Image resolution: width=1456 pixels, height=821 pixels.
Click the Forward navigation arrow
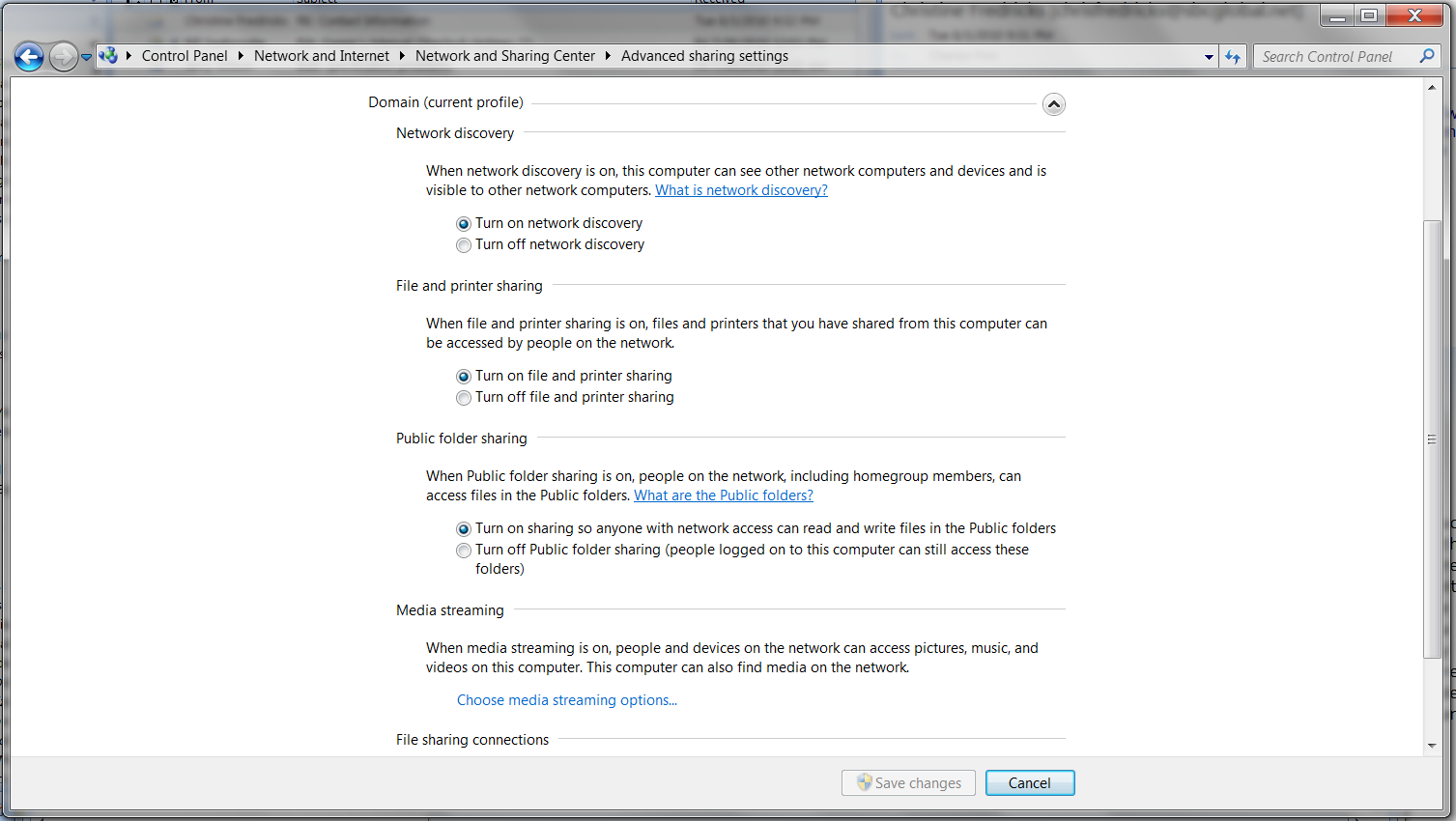(63, 57)
